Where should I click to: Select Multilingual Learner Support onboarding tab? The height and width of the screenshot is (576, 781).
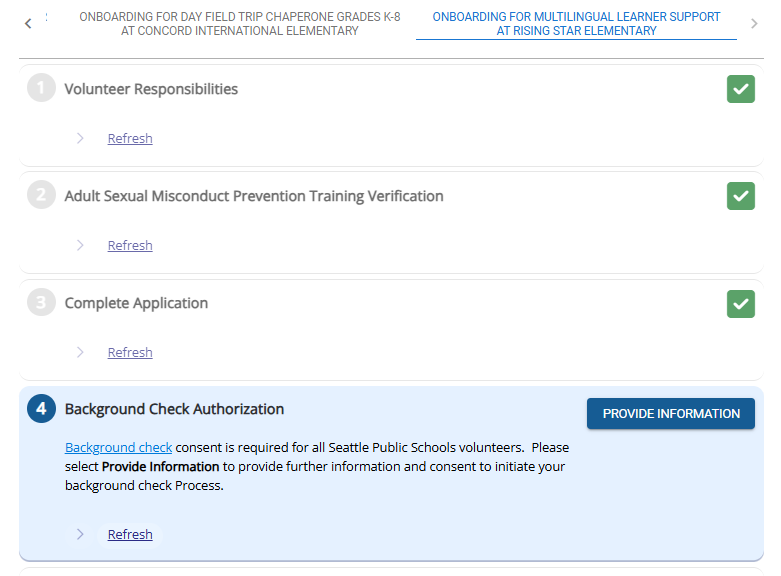click(576, 24)
